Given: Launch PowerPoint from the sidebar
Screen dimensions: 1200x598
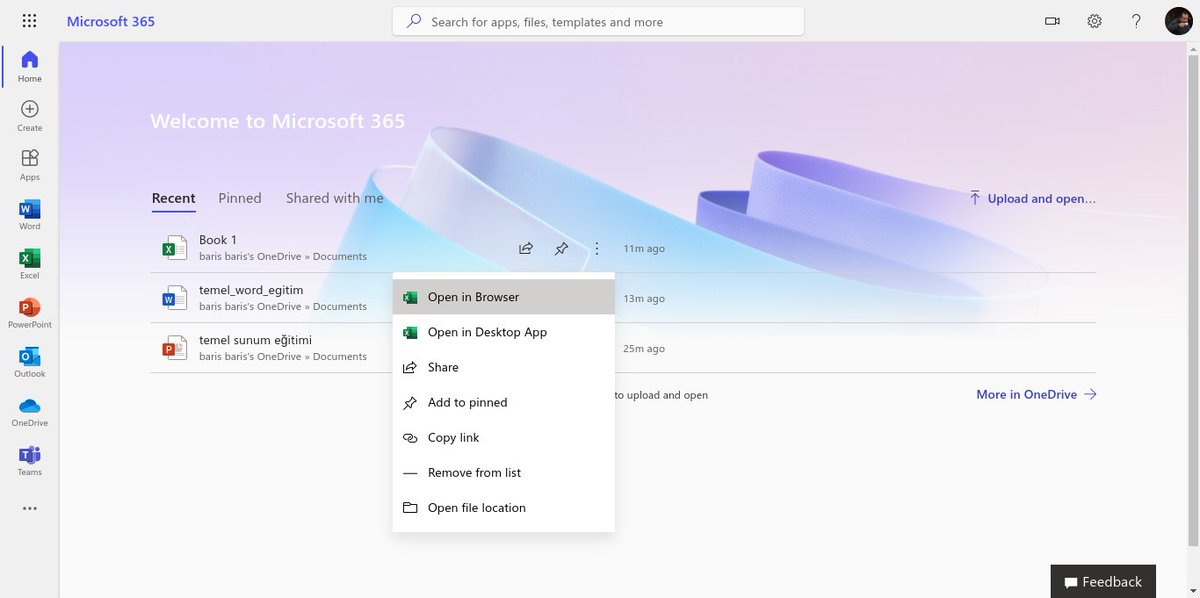Looking at the screenshot, I should tap(29, 312).
